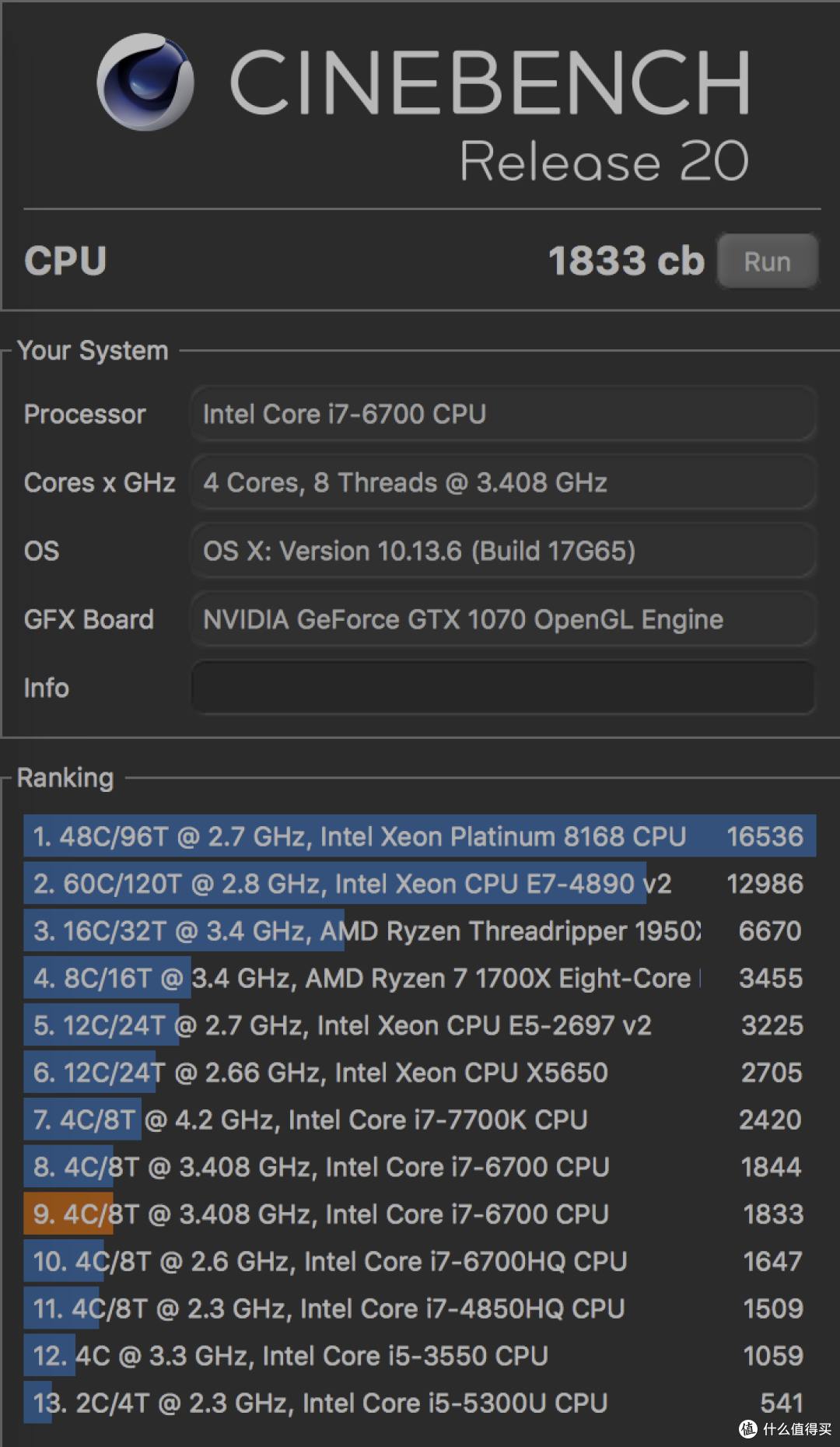Viewport: 840px width, 1447px height.
Task: Select the Core i5-3550 ranking row
Action: pyautogui.click(x=420, y=1355)
